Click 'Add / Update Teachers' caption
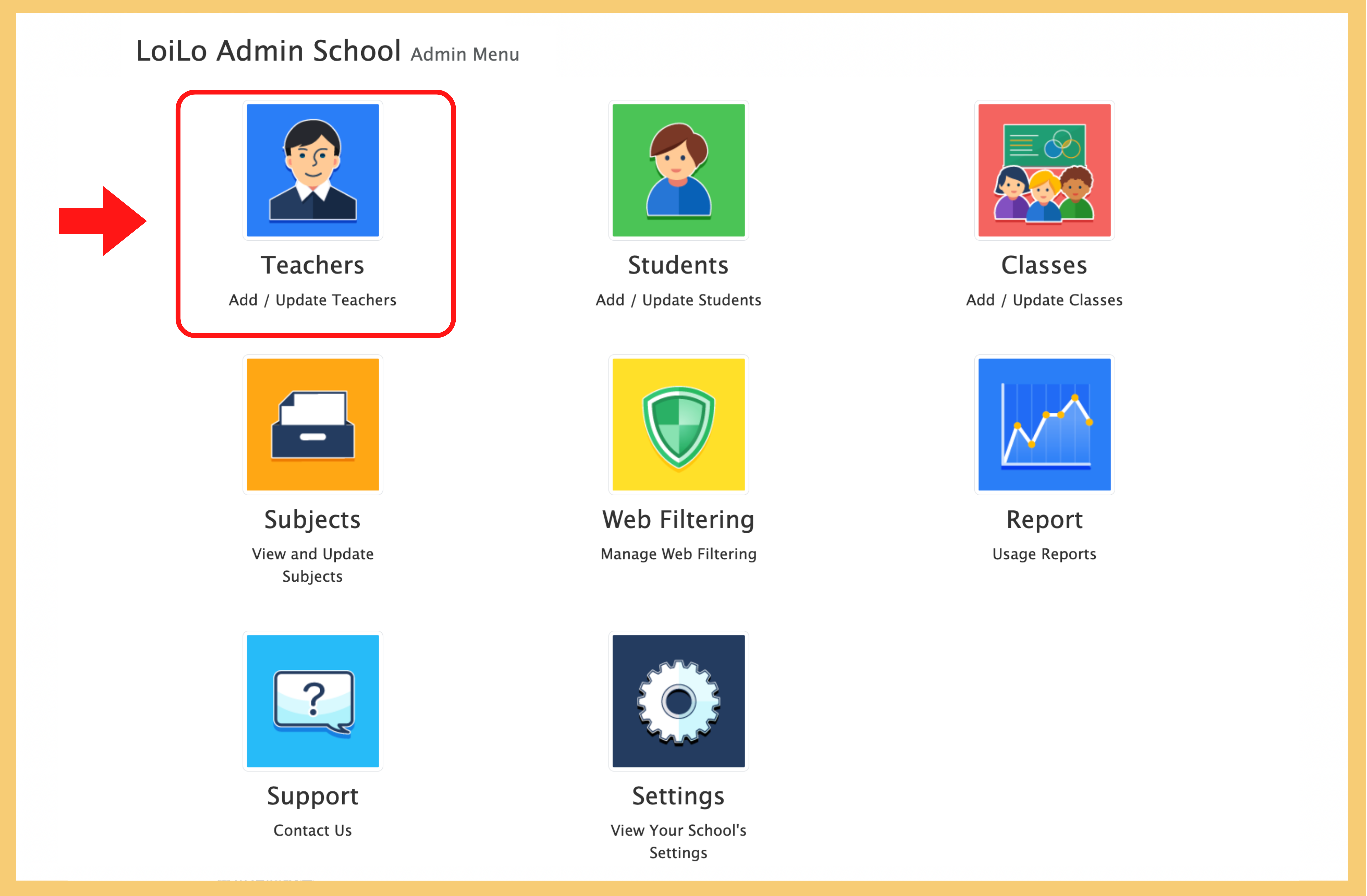 [x=313, y=300]
